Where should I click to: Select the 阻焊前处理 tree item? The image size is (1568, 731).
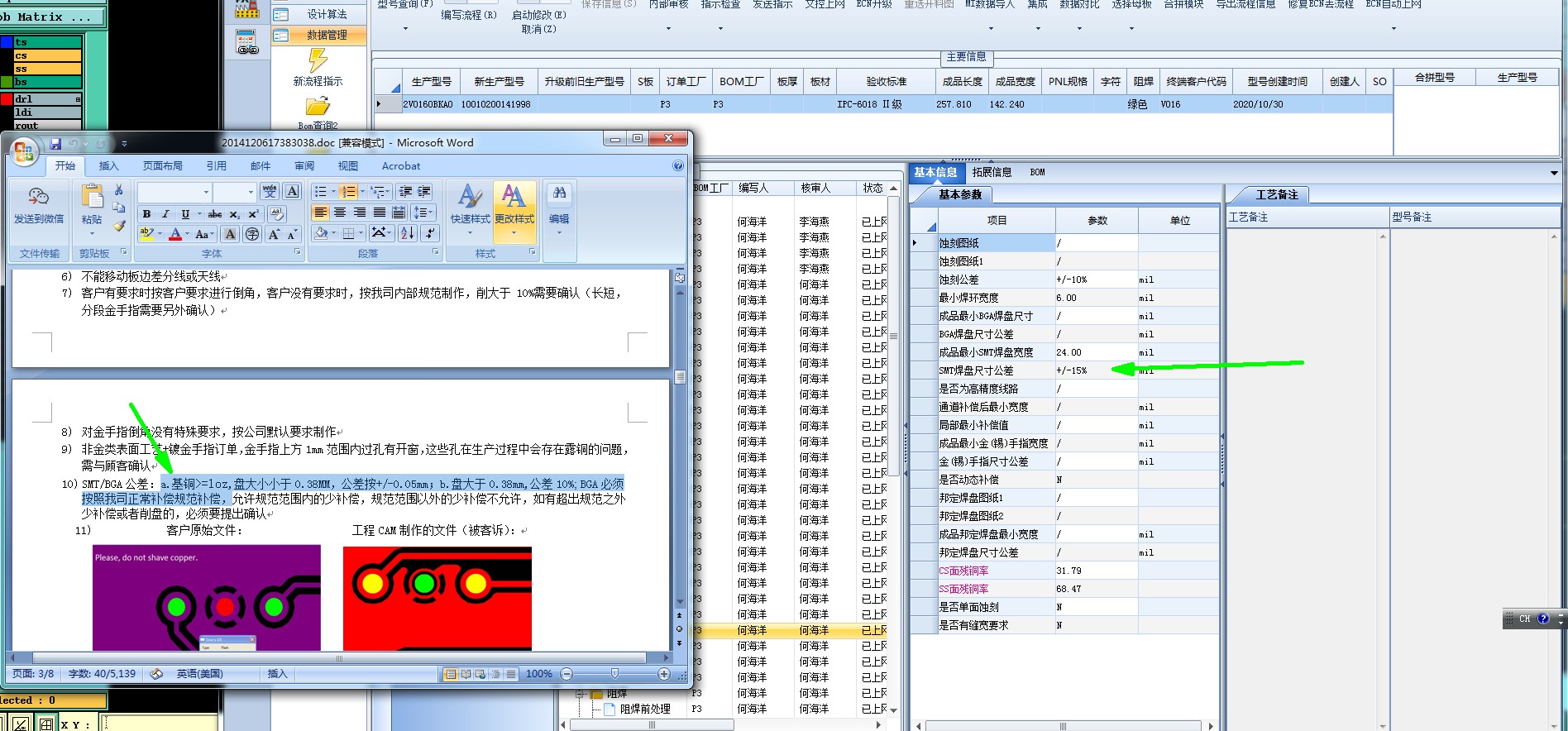coord(645,709)
